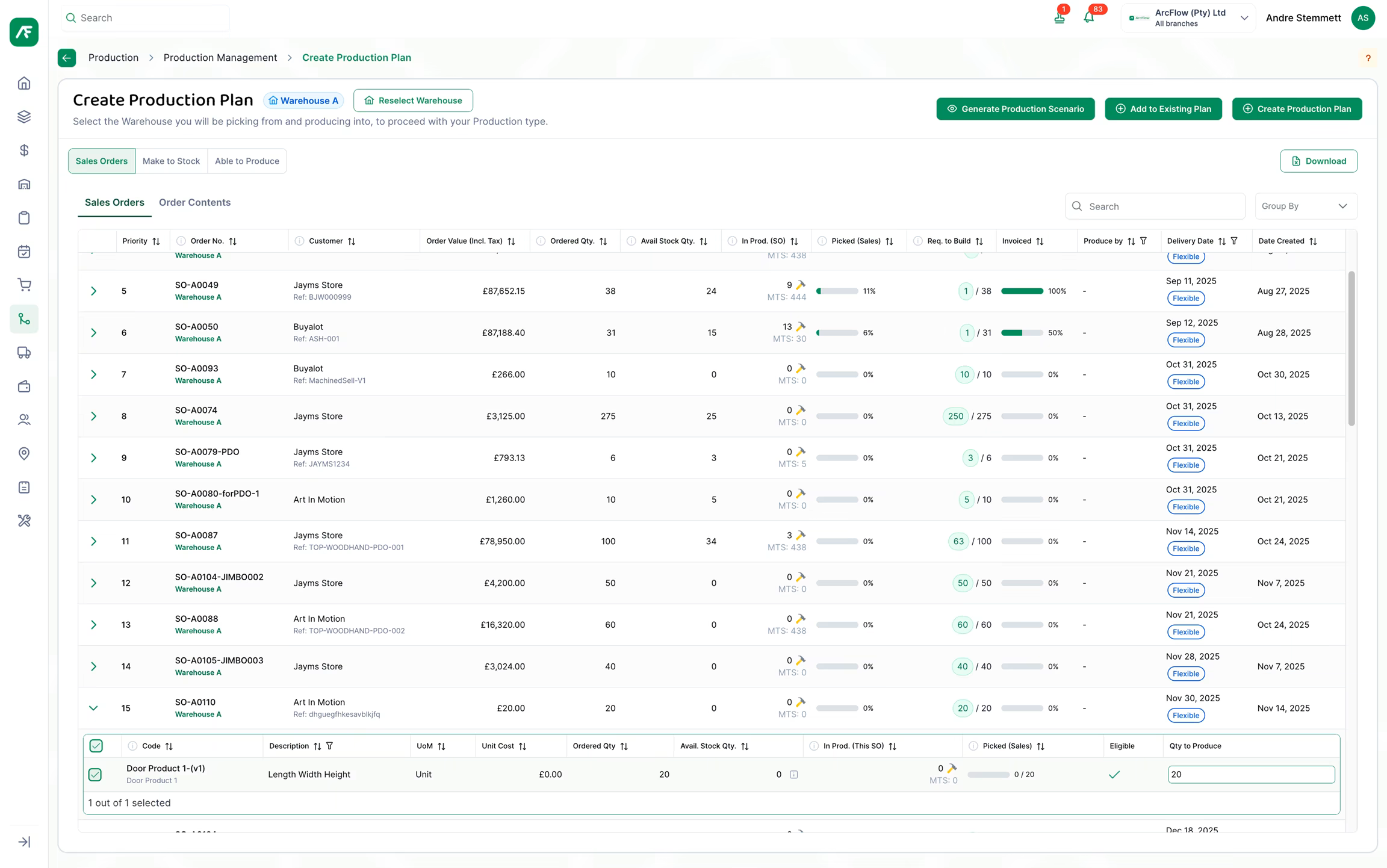Open the home icon in sidebar
Screen dimensions: 1387x868
pyautogui.click(x=24, y=83)
